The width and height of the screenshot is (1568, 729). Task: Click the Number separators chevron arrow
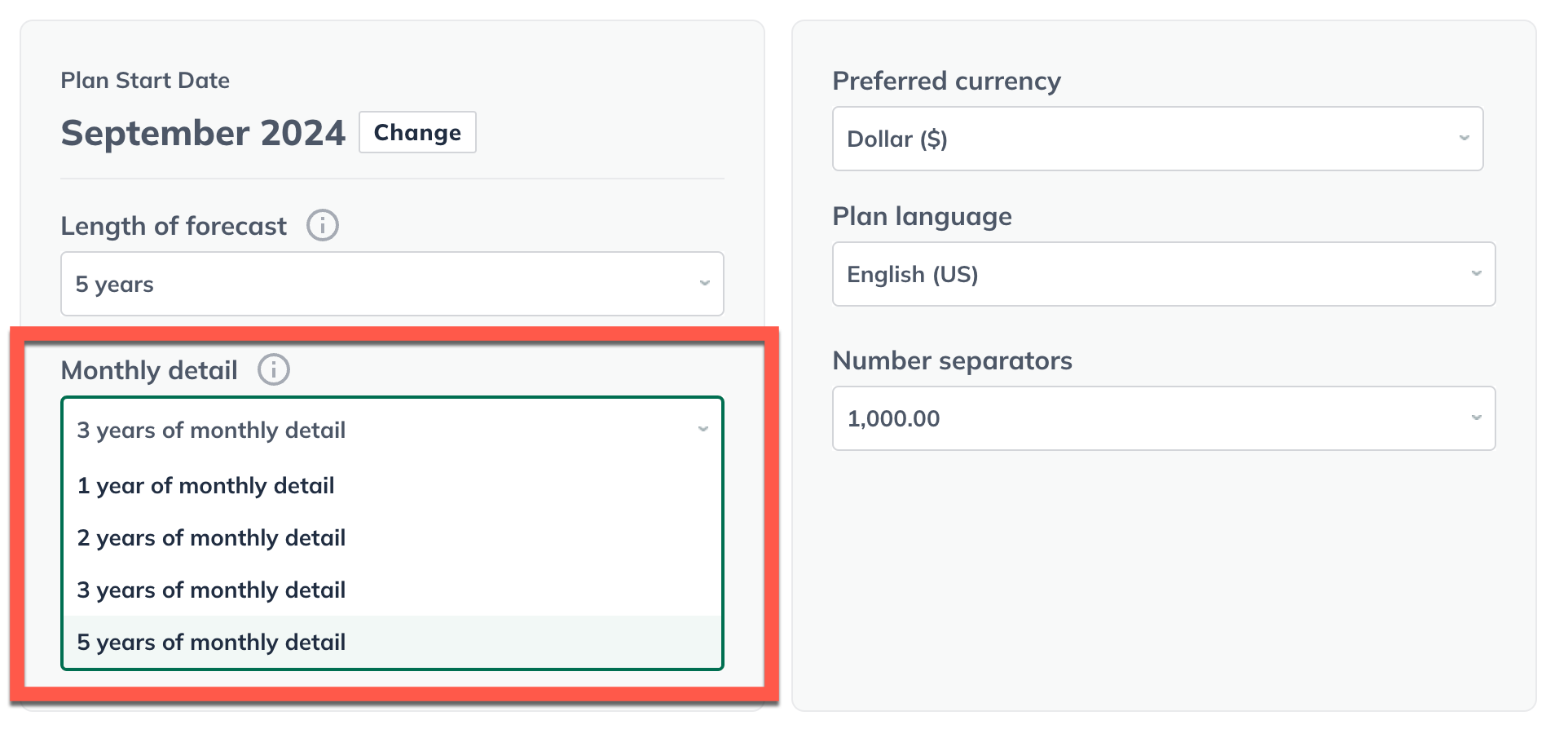pyautogui.click(x=1476, y=418)
